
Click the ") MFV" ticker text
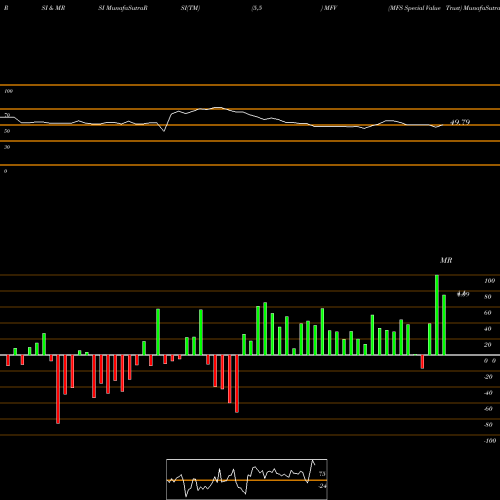point(329,8)
